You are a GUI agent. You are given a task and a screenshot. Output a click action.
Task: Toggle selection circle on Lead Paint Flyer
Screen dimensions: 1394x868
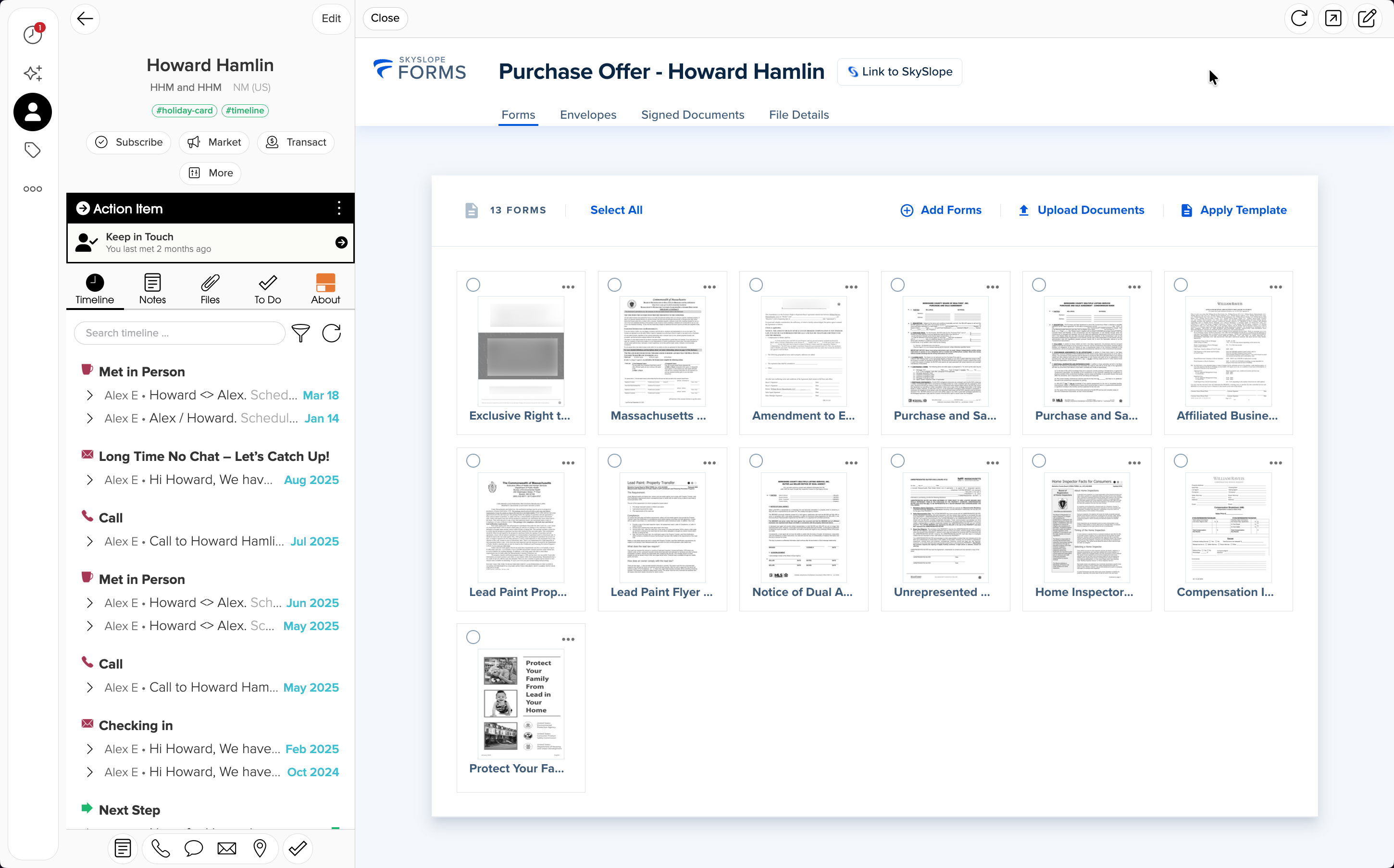coord(614,460)
